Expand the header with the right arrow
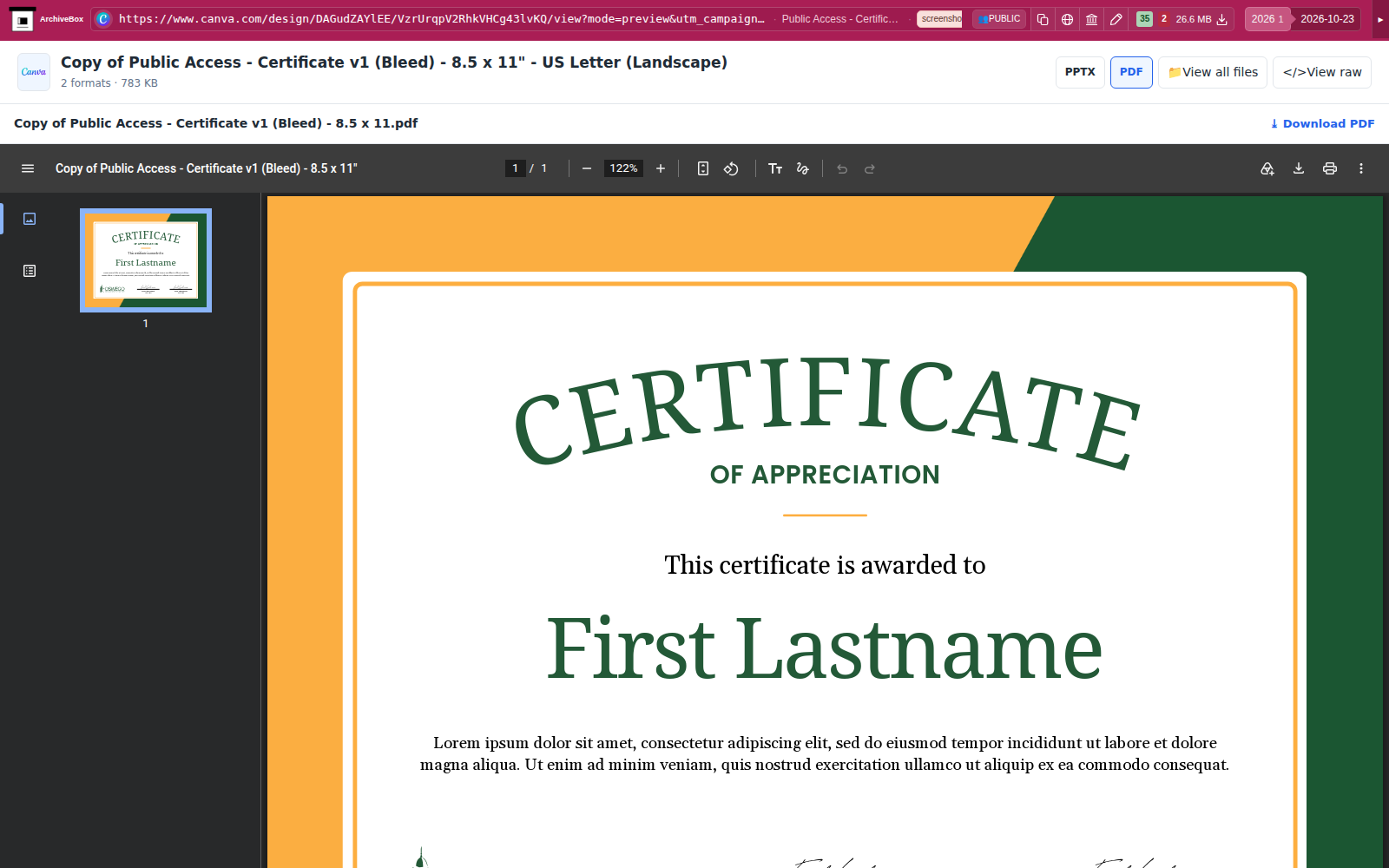 point(1380,19)
